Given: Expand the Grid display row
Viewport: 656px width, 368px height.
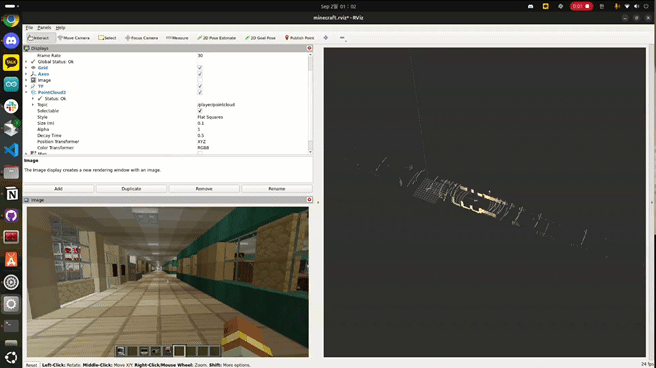Looking at the screenshot, I should click(x=26, y=68).
